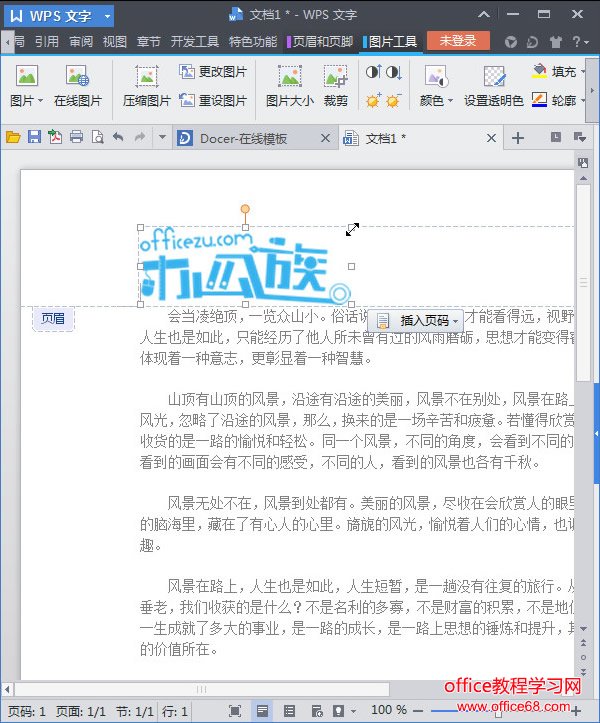Select web layout view in status bar
Image resolution: width=600 pixels, height=723 pixels.
tap(317, 711)
